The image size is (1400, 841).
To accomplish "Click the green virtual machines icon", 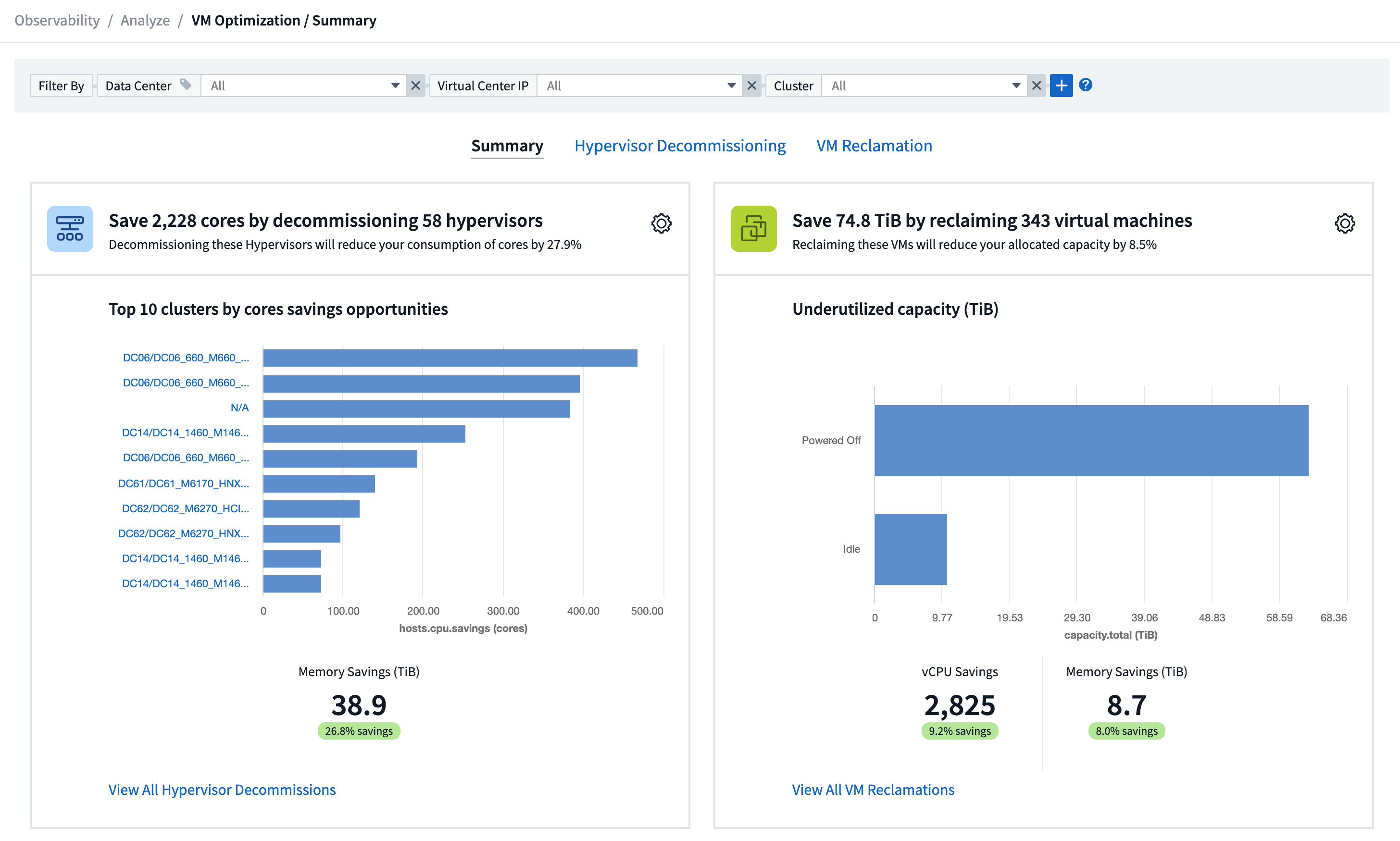I will tap(753, 228).
